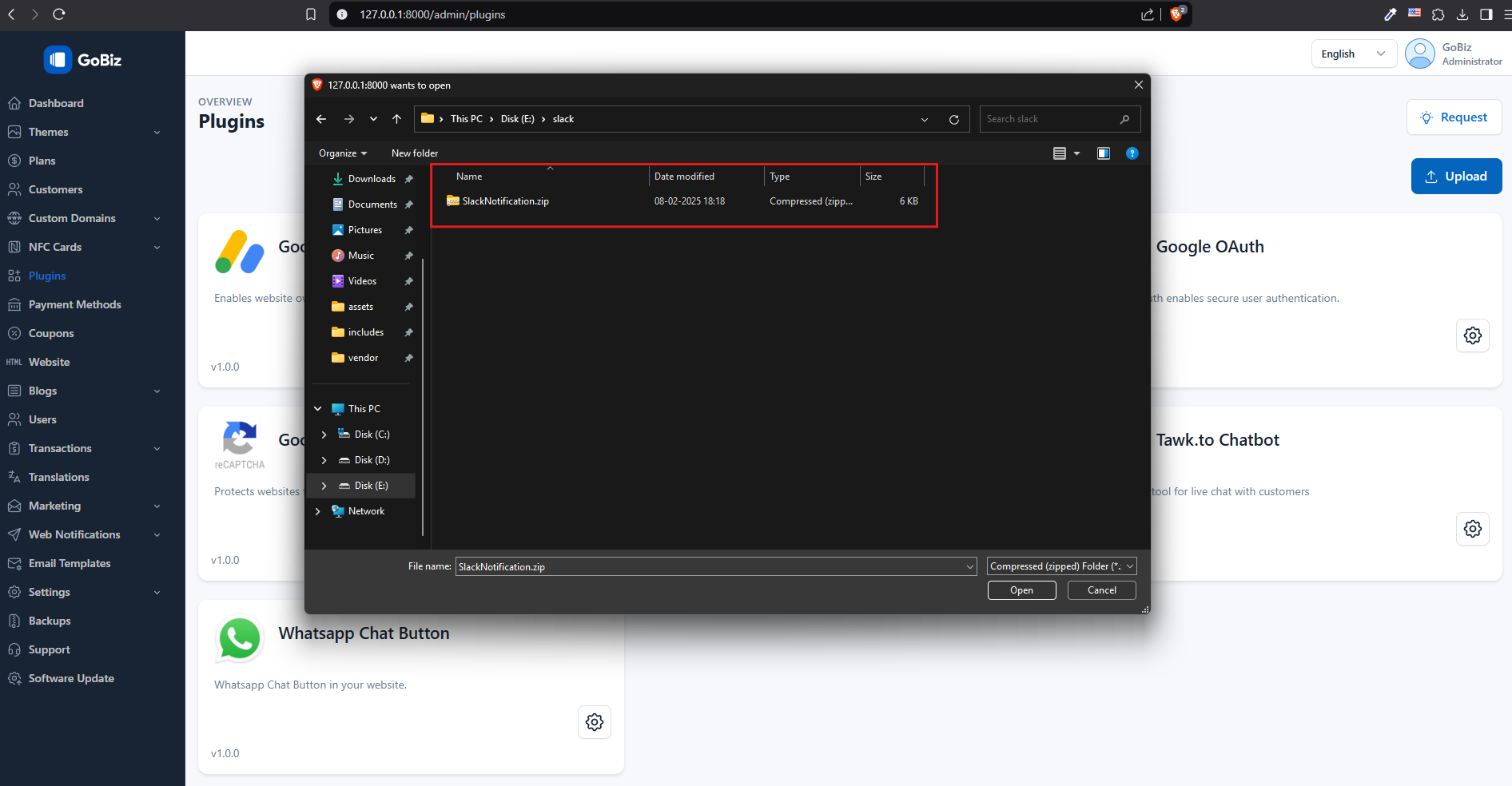The width and height of the screenshot is (1512, 786).
Task: Open Whatsapp Chat Button settings gear
Action: click(594, 722)
